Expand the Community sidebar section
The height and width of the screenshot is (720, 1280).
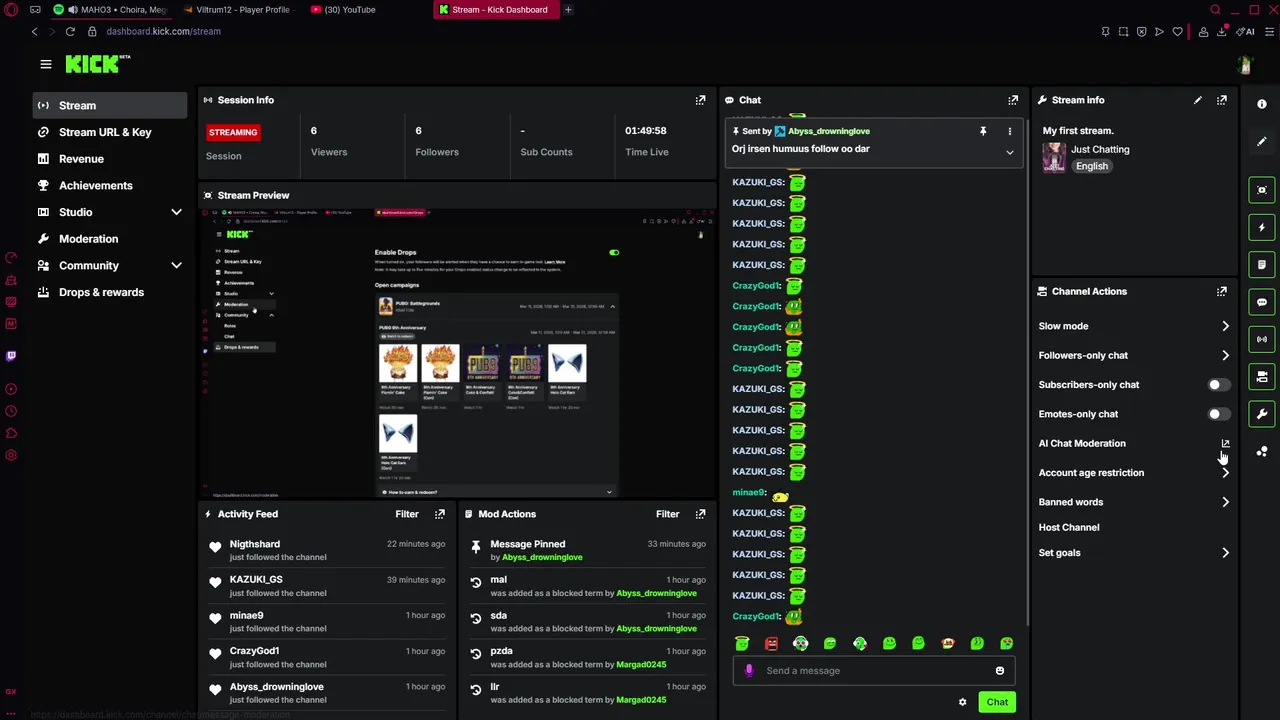pyautogui.click(x=176, y=265)
